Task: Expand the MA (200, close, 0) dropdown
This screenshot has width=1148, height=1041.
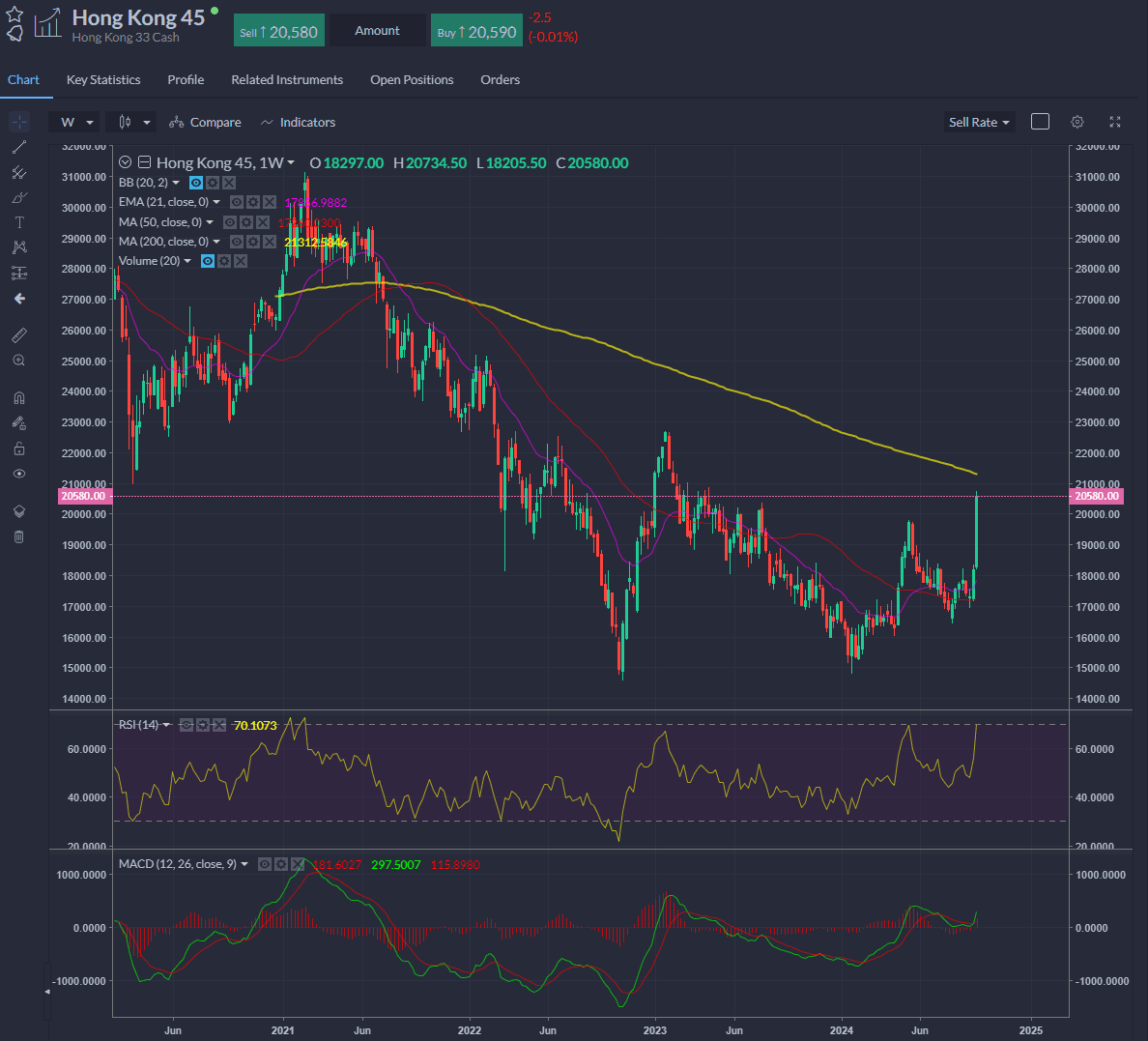Action: 216,241
